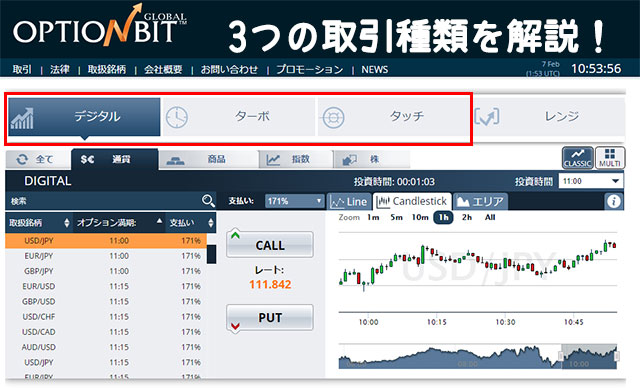Switch to MULTI chart view
This screenshot has height=388, width=640.
[x=610, y=157]
